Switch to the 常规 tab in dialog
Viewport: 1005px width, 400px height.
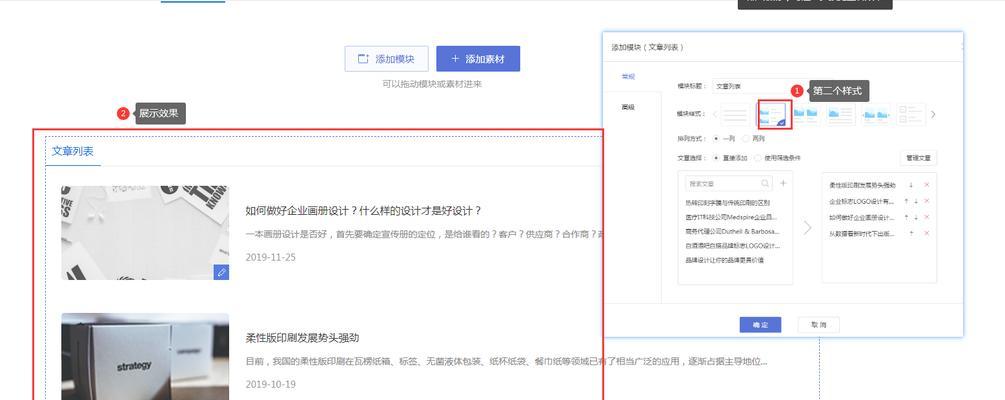tap(628, 76)
